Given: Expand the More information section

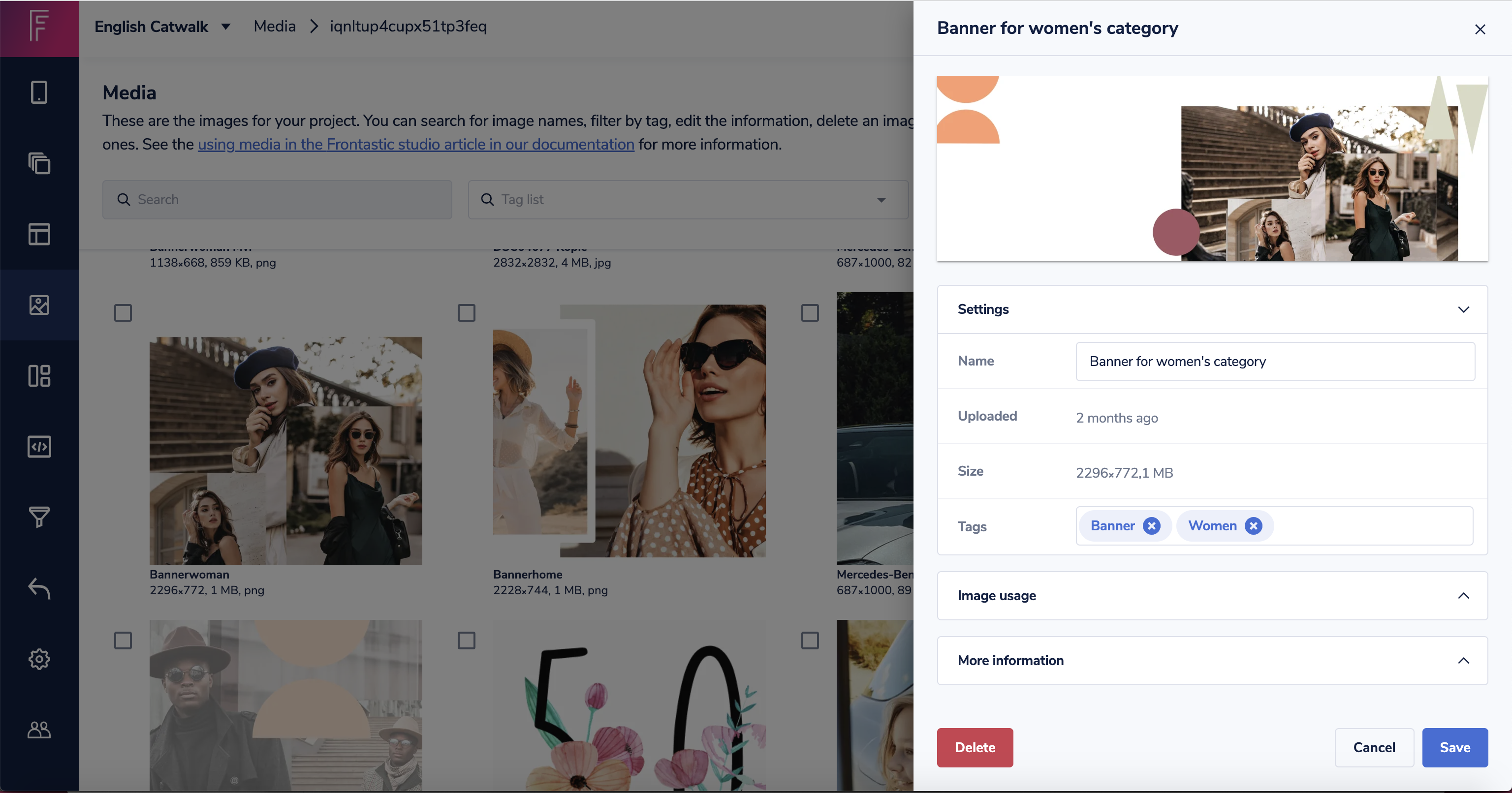Looking at the screenshot, I should point(1463,661).
